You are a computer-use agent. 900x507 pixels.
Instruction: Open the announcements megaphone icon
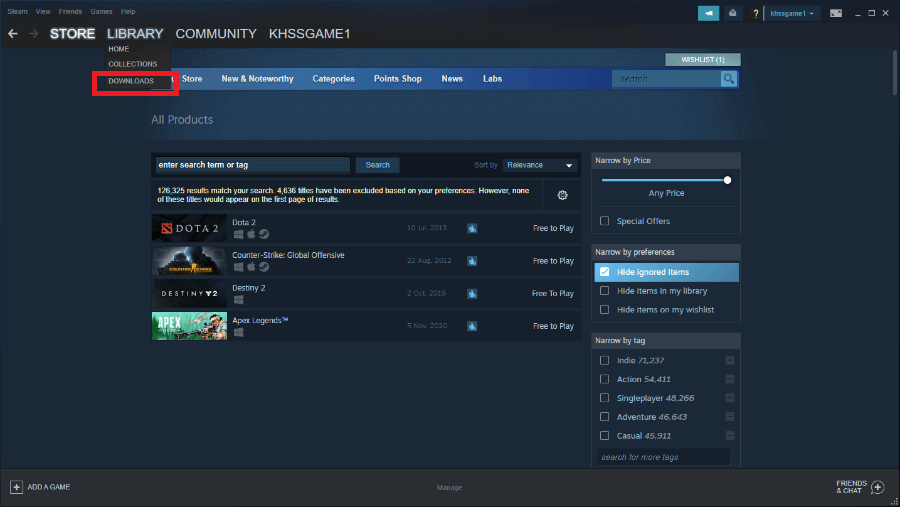point(708,13)
